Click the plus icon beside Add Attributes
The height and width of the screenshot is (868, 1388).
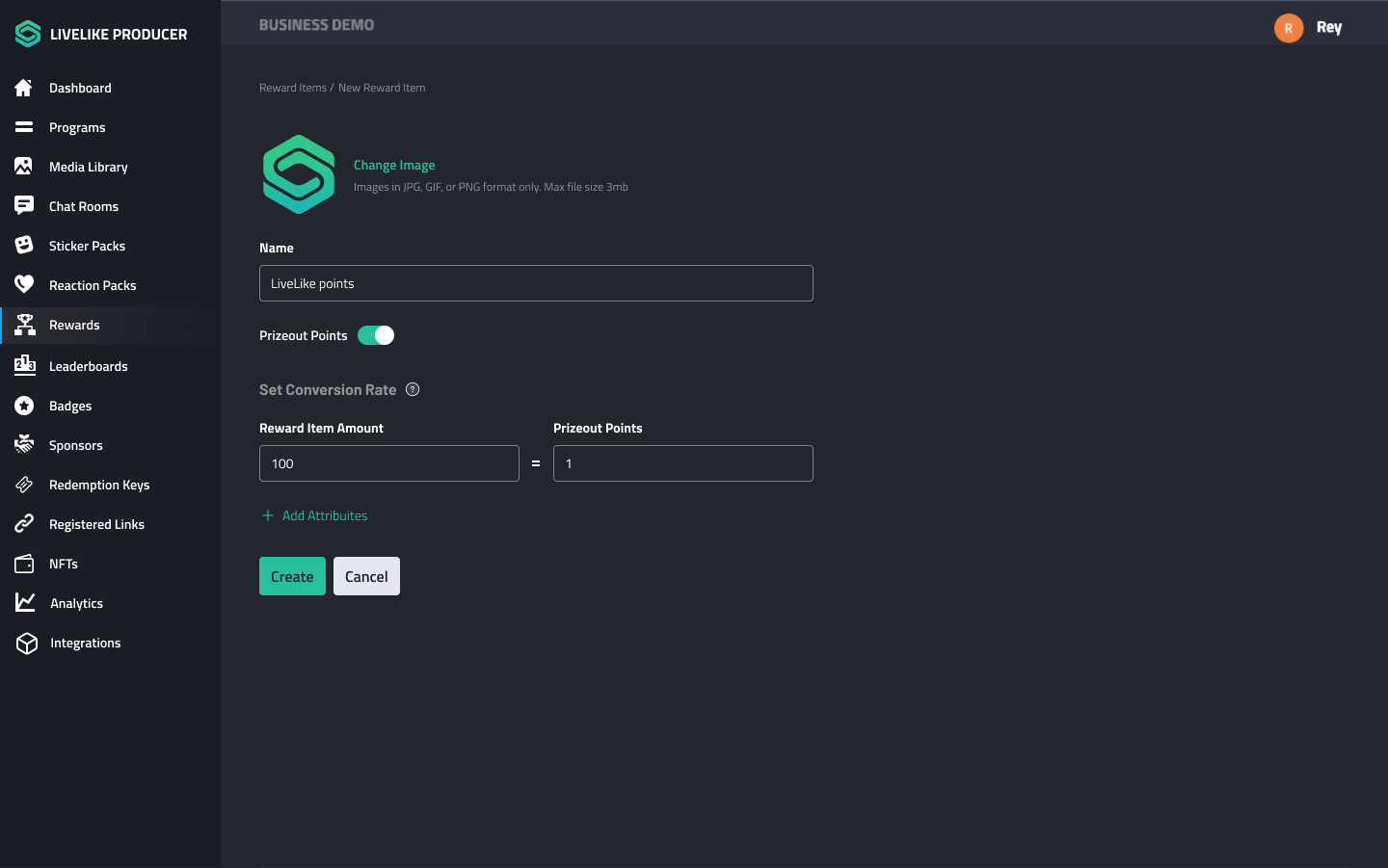click(268, 515)
